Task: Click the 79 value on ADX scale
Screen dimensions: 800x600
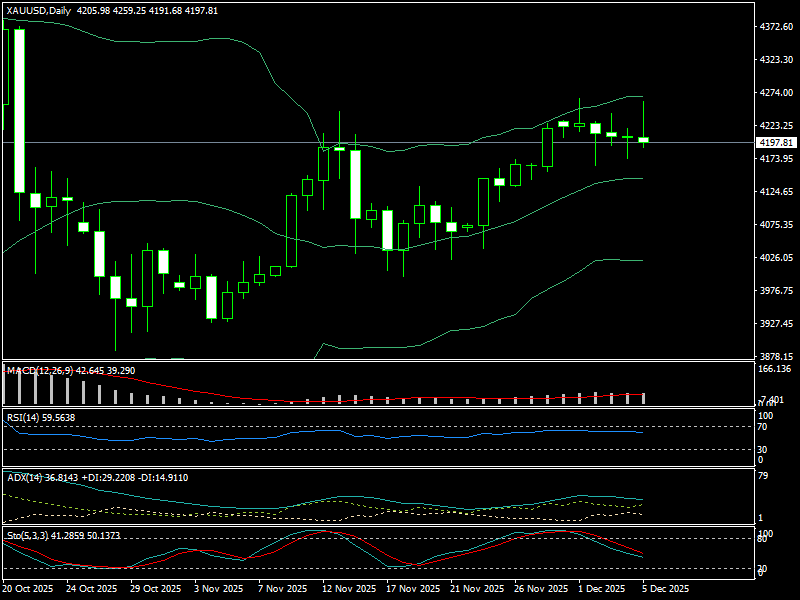Action: pos(762,475)
